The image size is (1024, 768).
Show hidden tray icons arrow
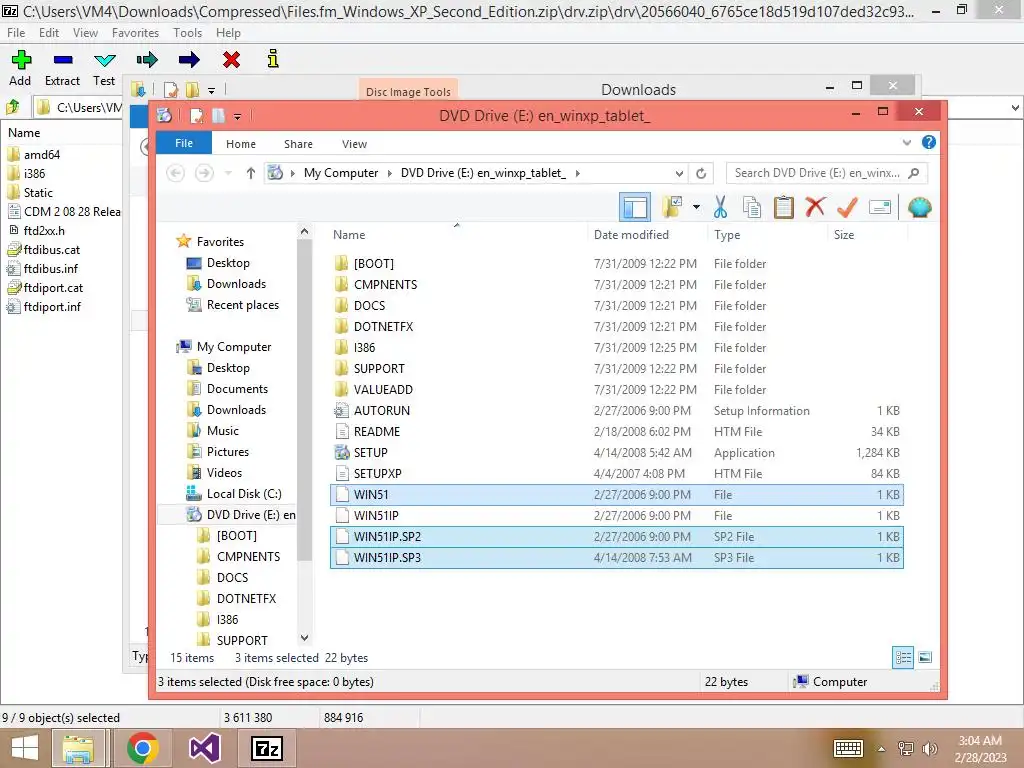(x=881, y=749)
